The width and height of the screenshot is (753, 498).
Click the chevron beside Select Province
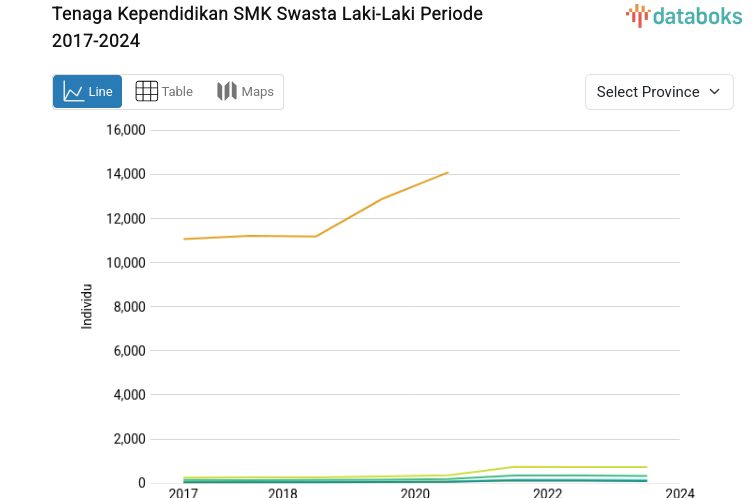click(x=715, y=92)
